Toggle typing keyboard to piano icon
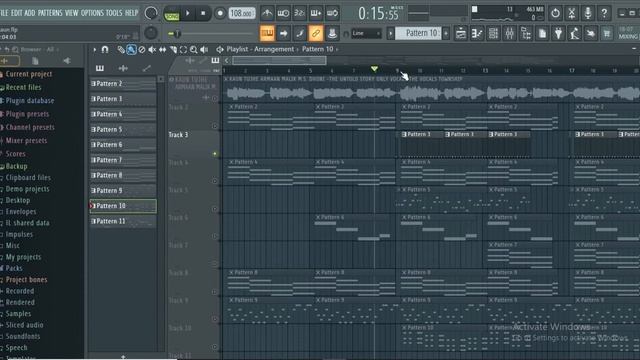The height and width of the screenshot is (360, 640). tap(267, 33)
